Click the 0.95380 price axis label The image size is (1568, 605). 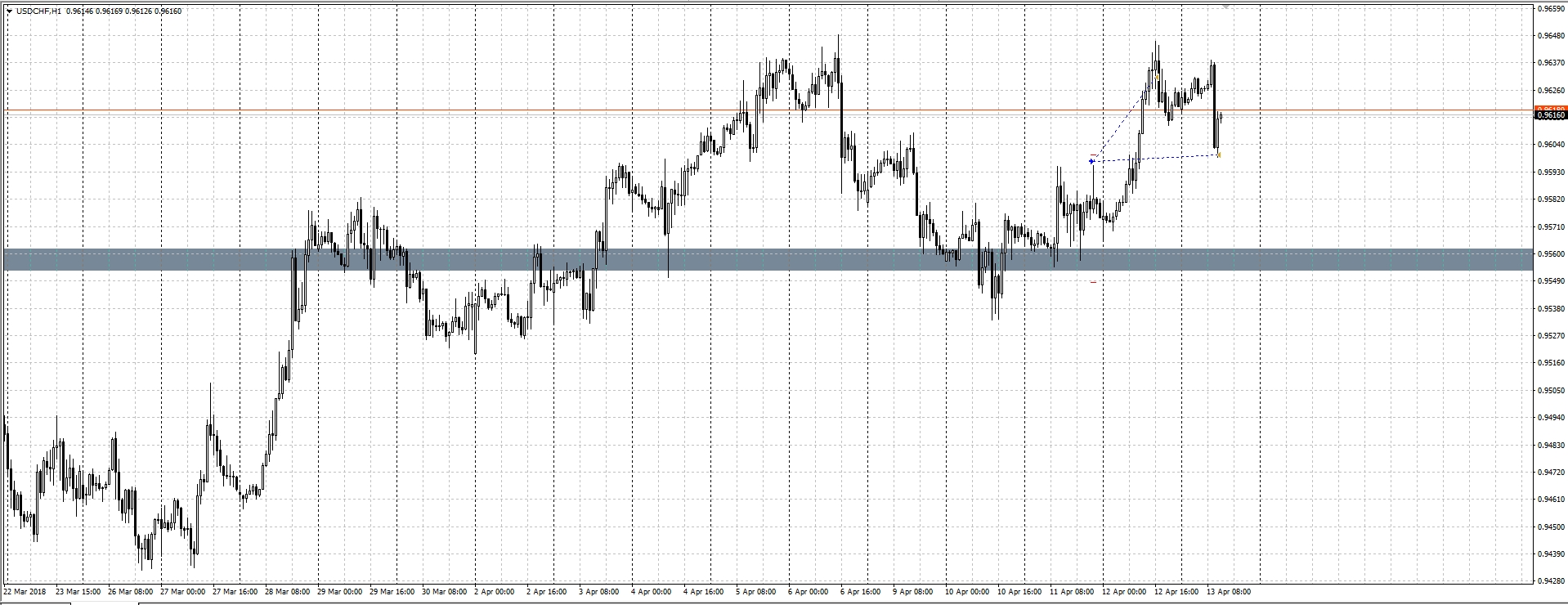[x=1550, y=308]
